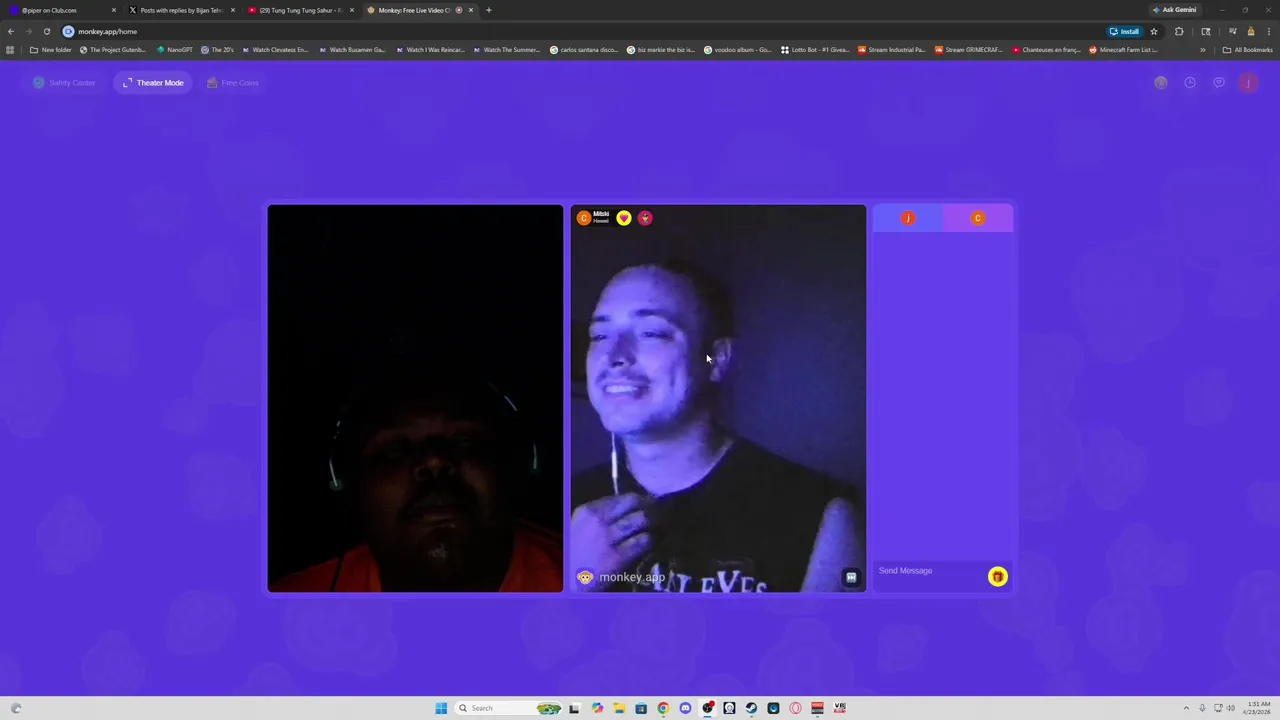
Task: Open Google Chrome from taskbar
Action: click(x=663, y=708)
